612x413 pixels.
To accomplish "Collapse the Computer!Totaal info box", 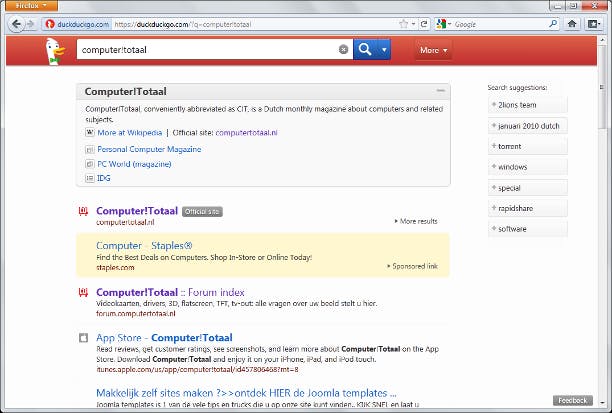I will coord(440,91).
